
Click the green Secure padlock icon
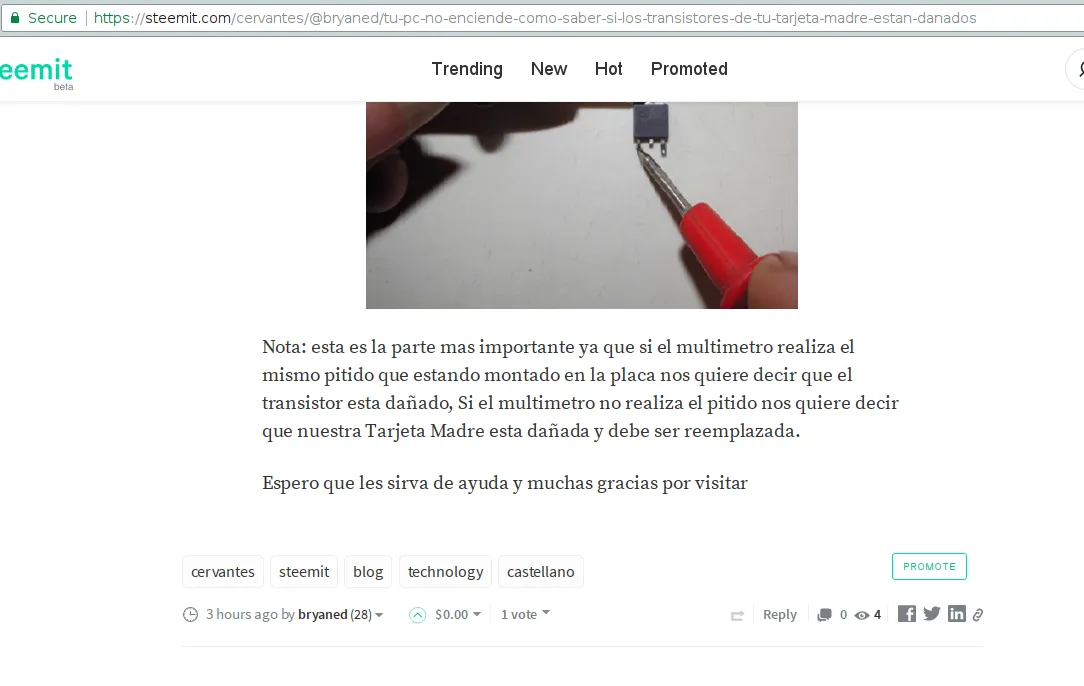[x=15, y=17]
